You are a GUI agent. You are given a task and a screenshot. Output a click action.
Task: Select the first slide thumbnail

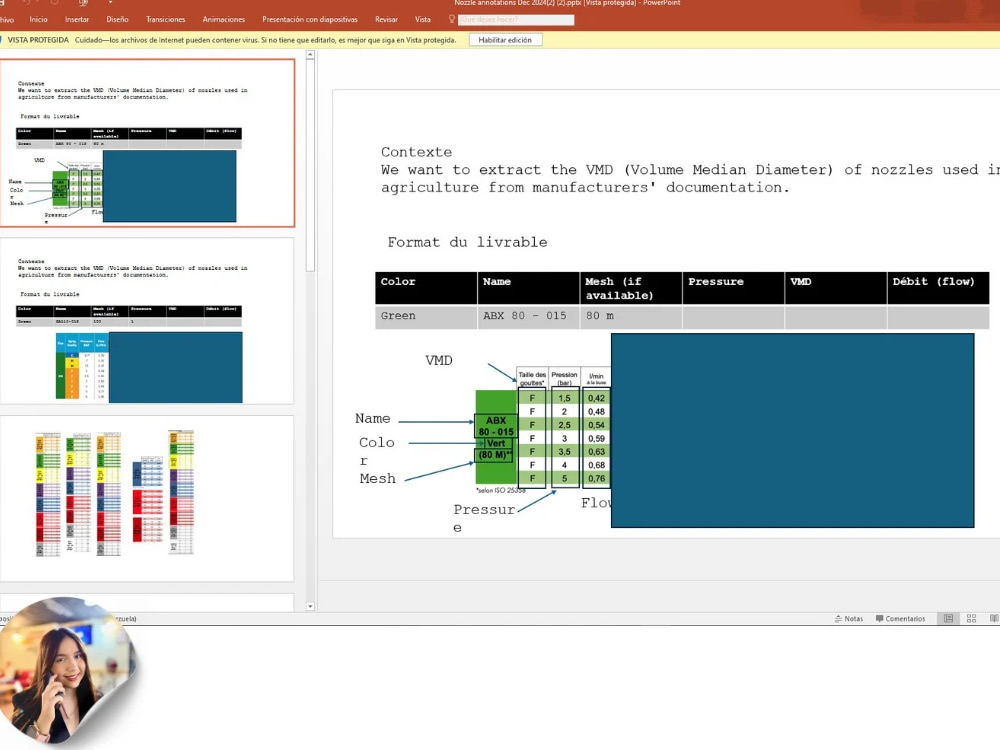147,143
